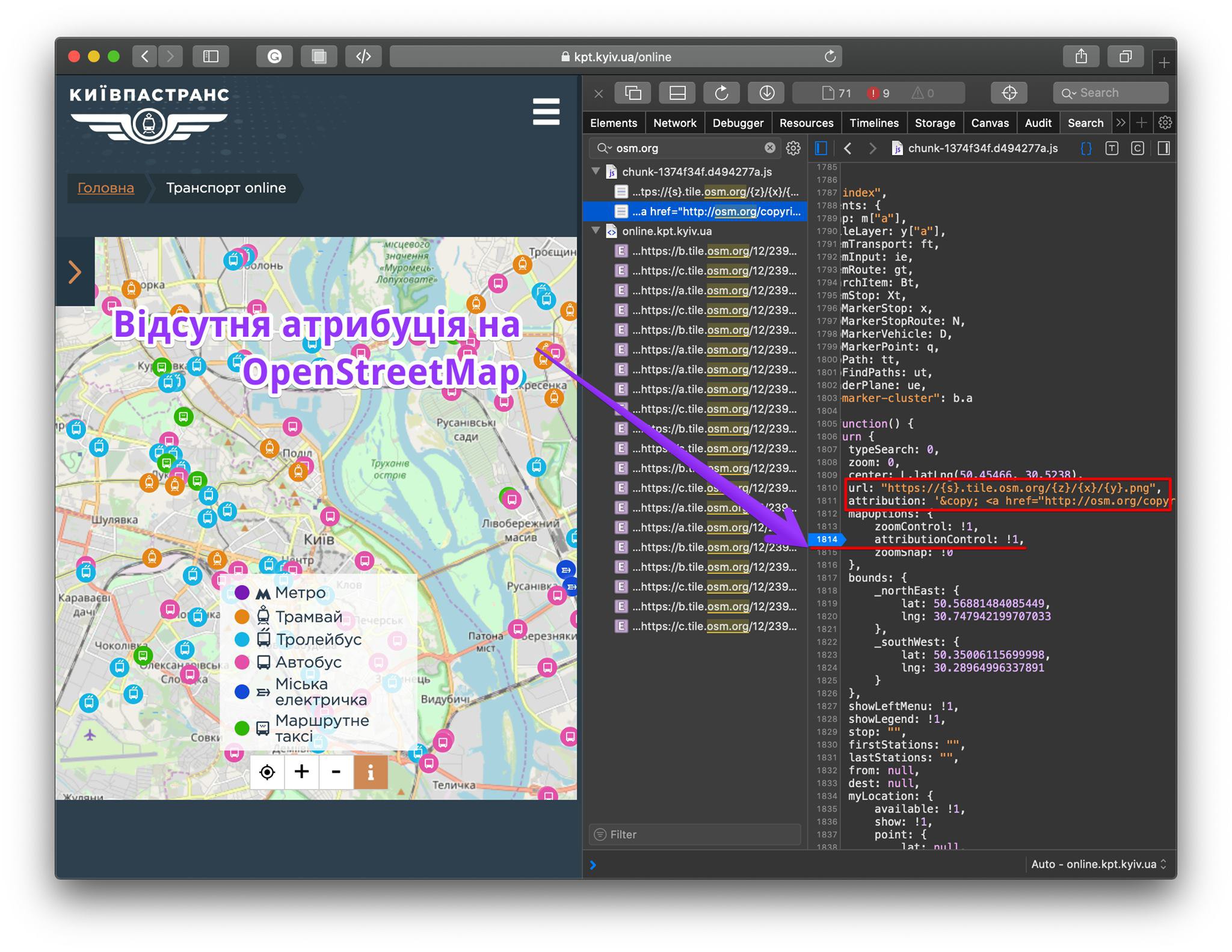Open the Web Inspector toolbar code icon
The height and width of the screenshot is (952, 1232).
(x=363, y=57)
